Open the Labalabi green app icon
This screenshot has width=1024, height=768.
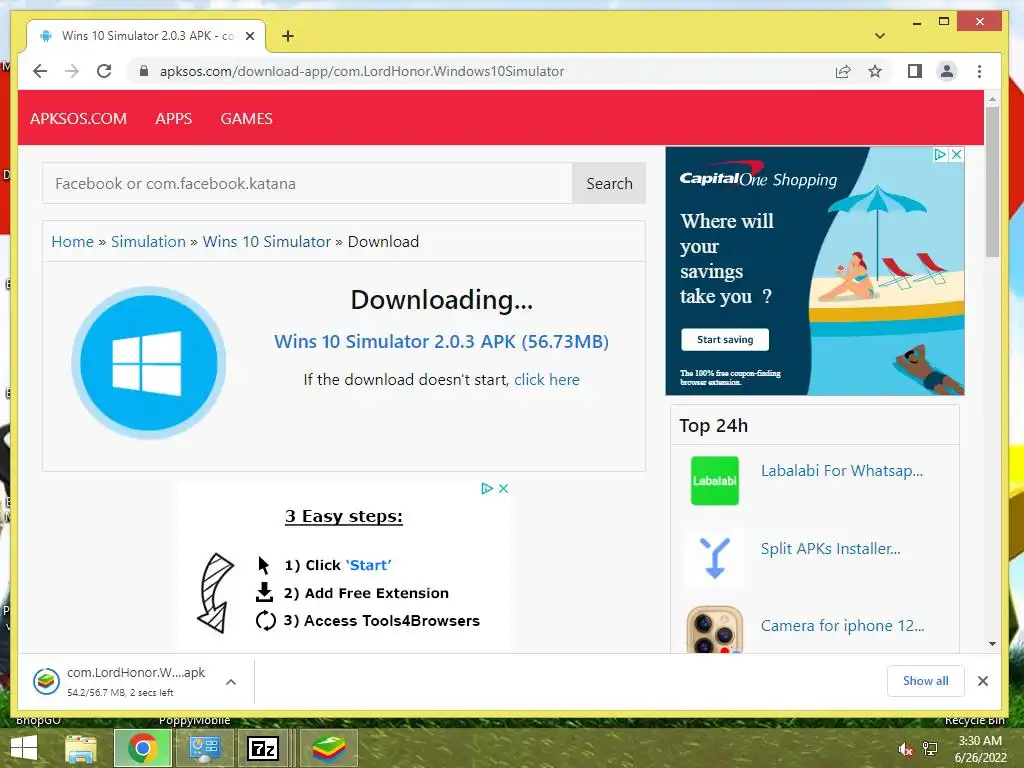click(714, 481)
